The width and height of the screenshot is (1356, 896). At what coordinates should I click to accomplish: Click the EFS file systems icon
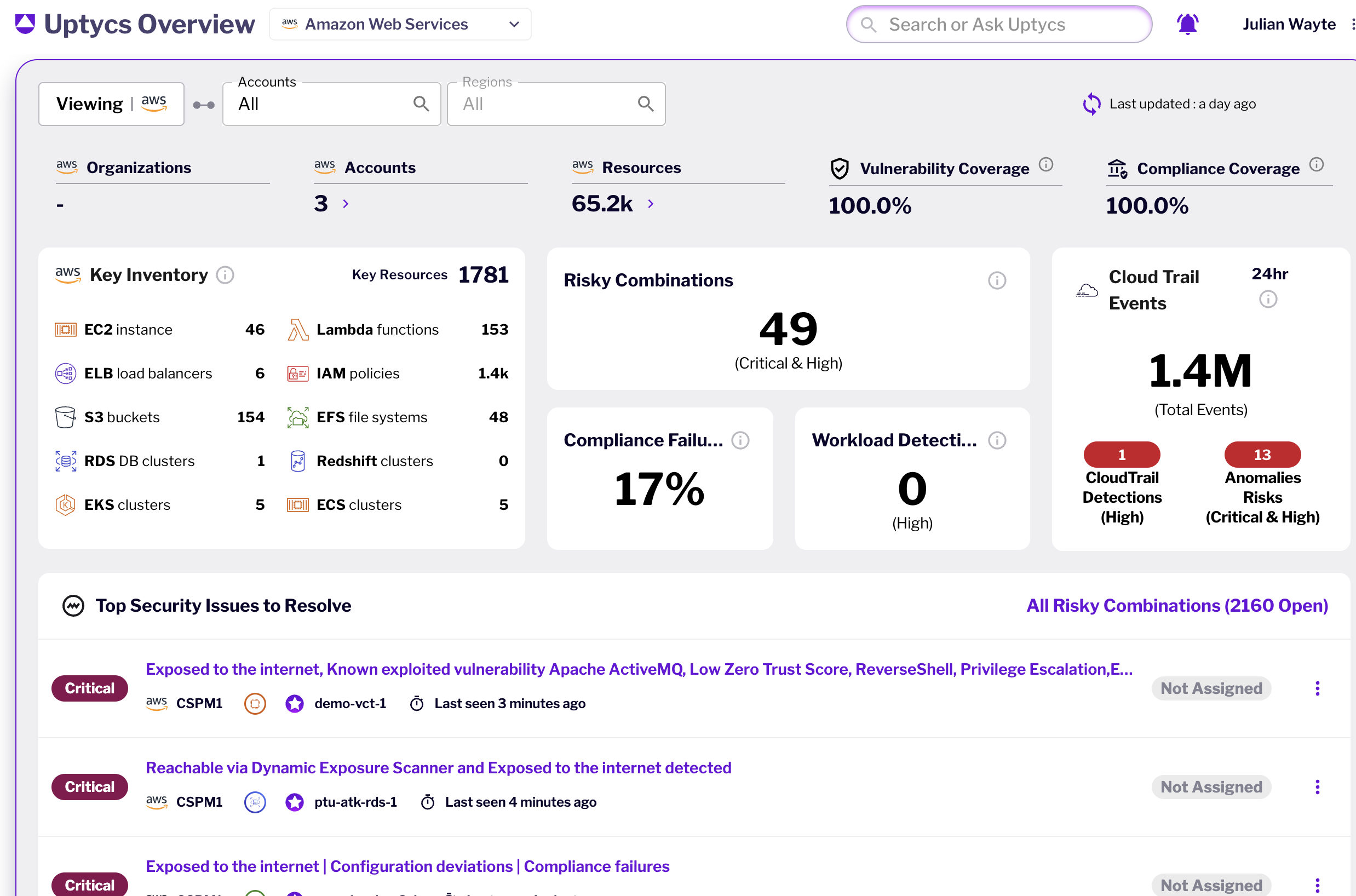coord(298,418)
